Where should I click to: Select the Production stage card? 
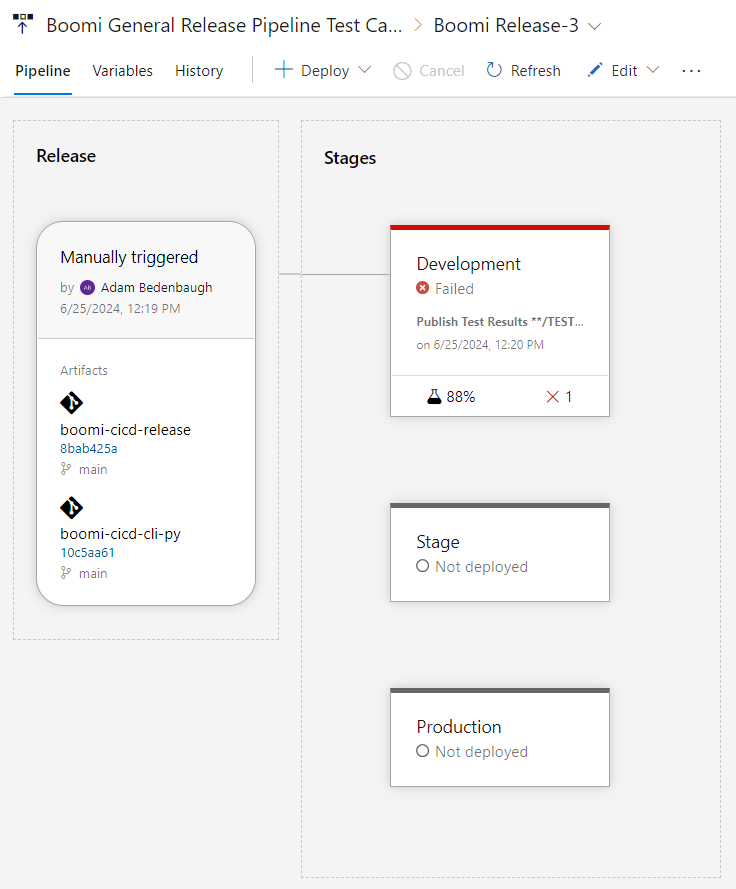(x=500, y=737)
